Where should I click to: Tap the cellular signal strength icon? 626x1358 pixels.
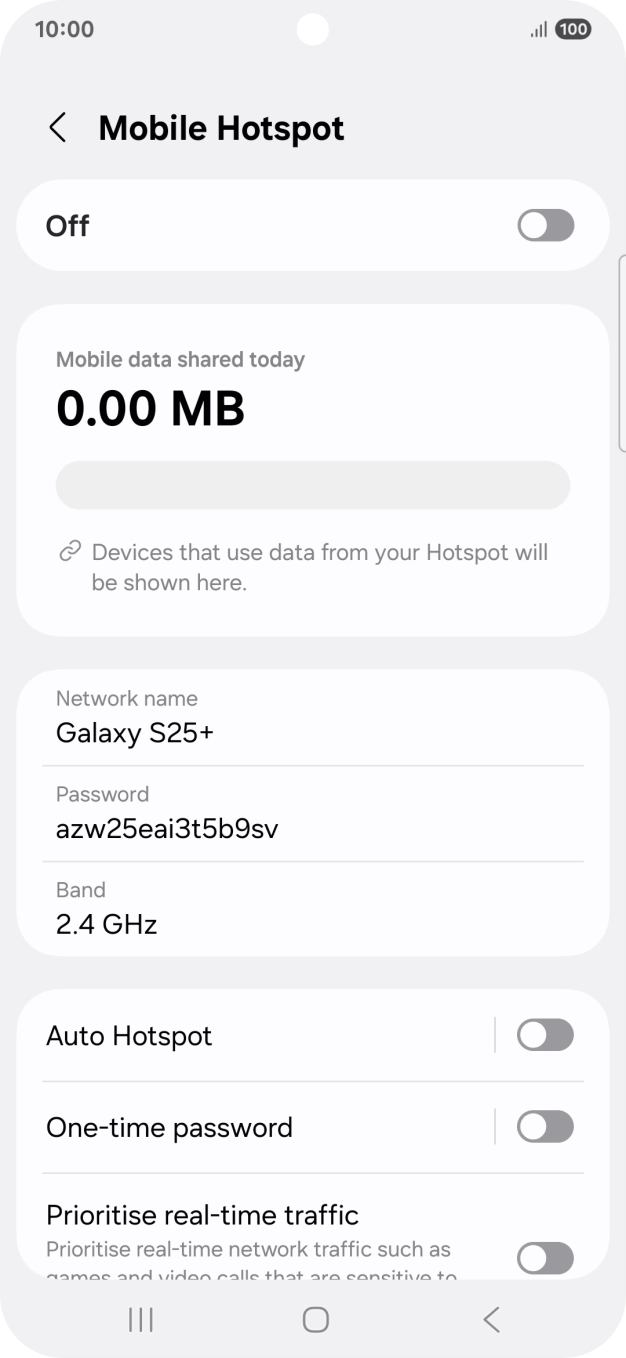point(537,29)
